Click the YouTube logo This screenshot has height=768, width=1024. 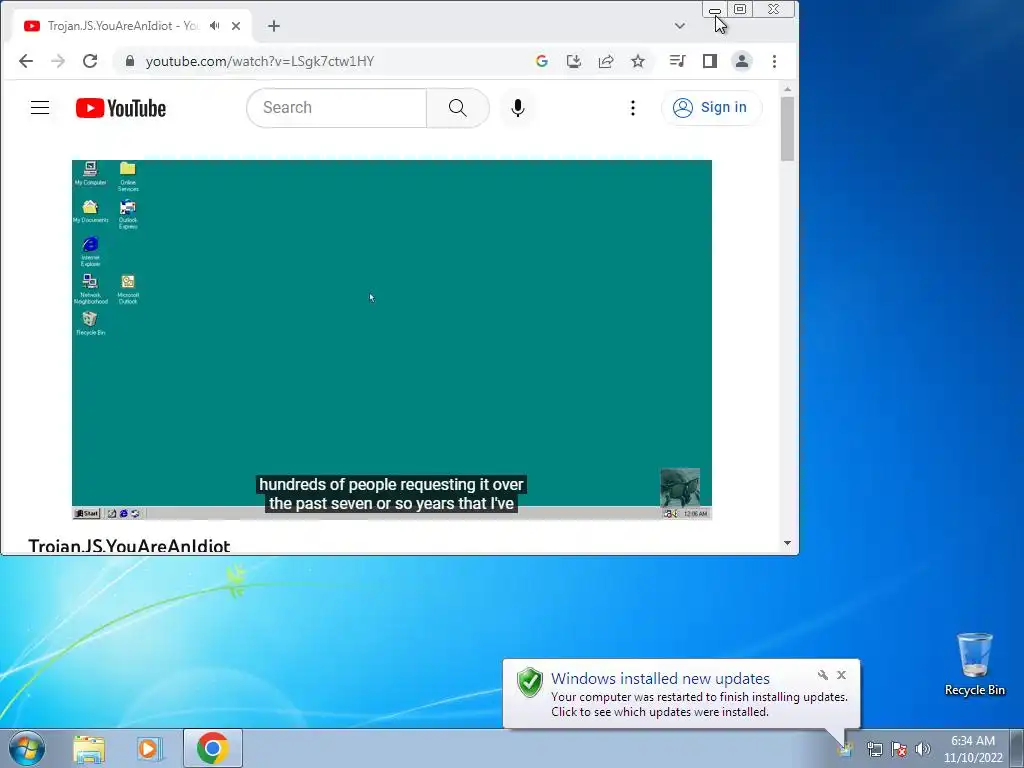(121, 108)
